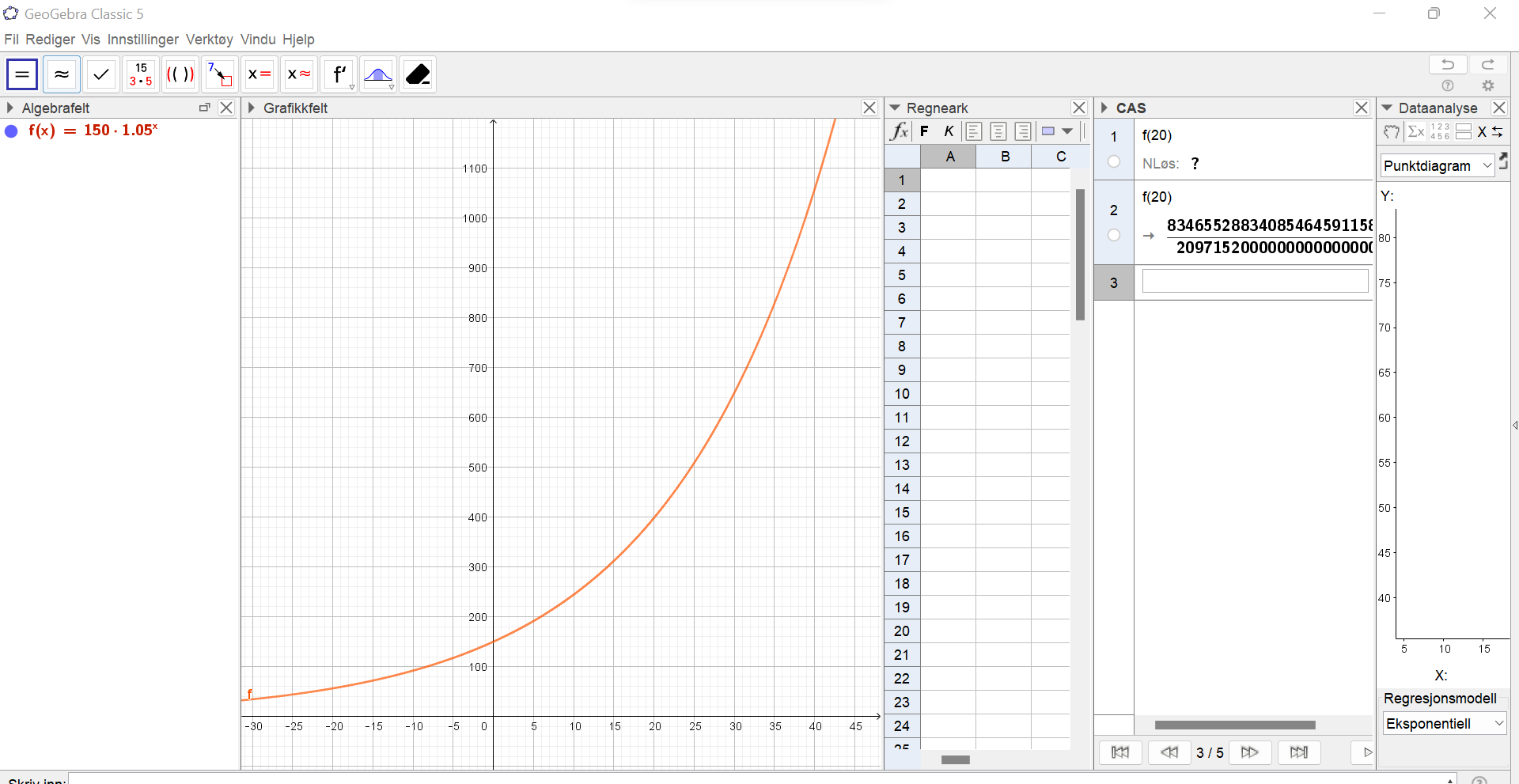This screenshot has height=784, width=1519.
Task: Expand the Grafikkfelt style bar
Action: [x=252, y=108]
